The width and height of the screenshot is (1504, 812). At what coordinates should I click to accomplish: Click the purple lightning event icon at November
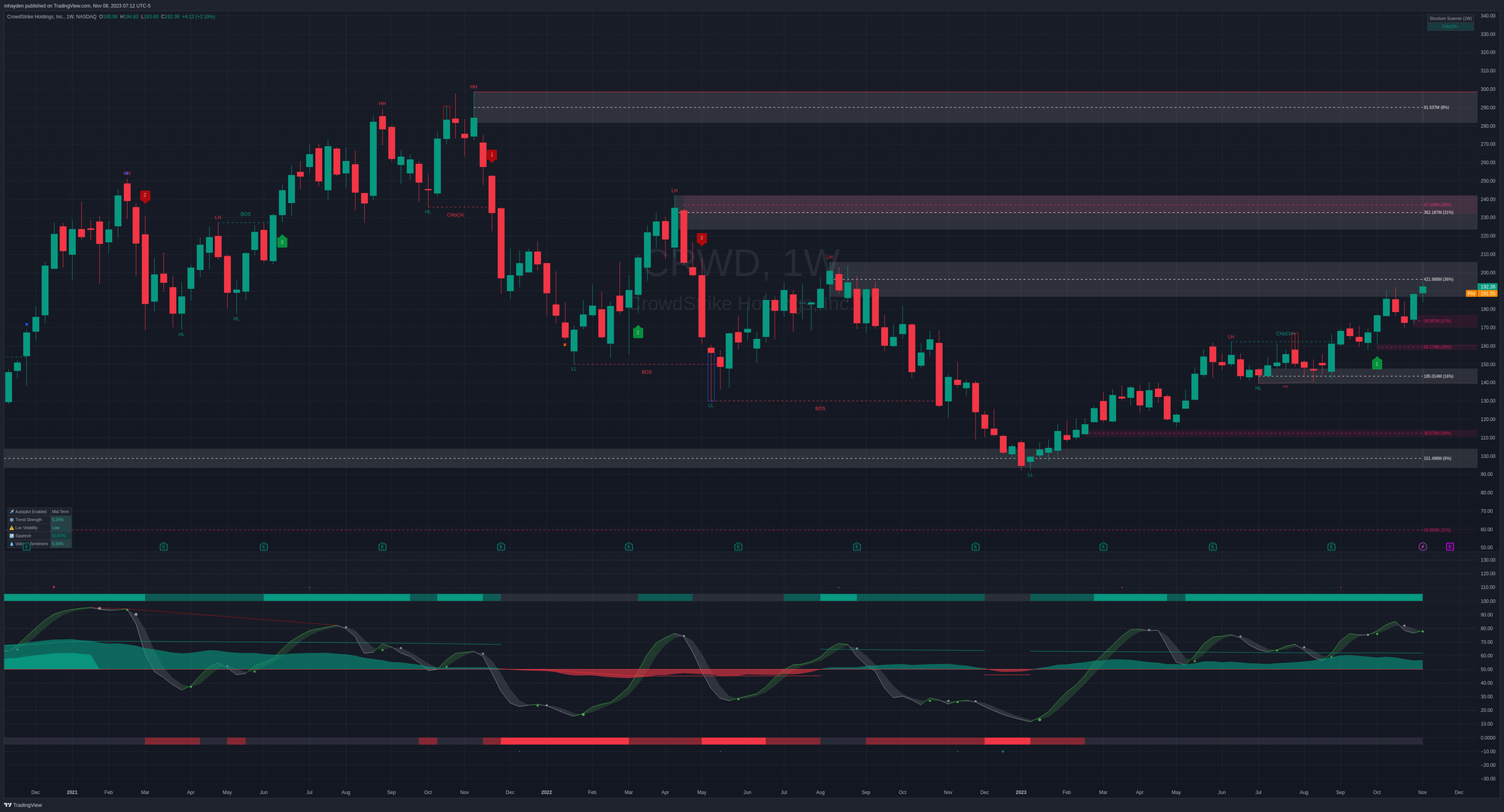(1423, 547)
